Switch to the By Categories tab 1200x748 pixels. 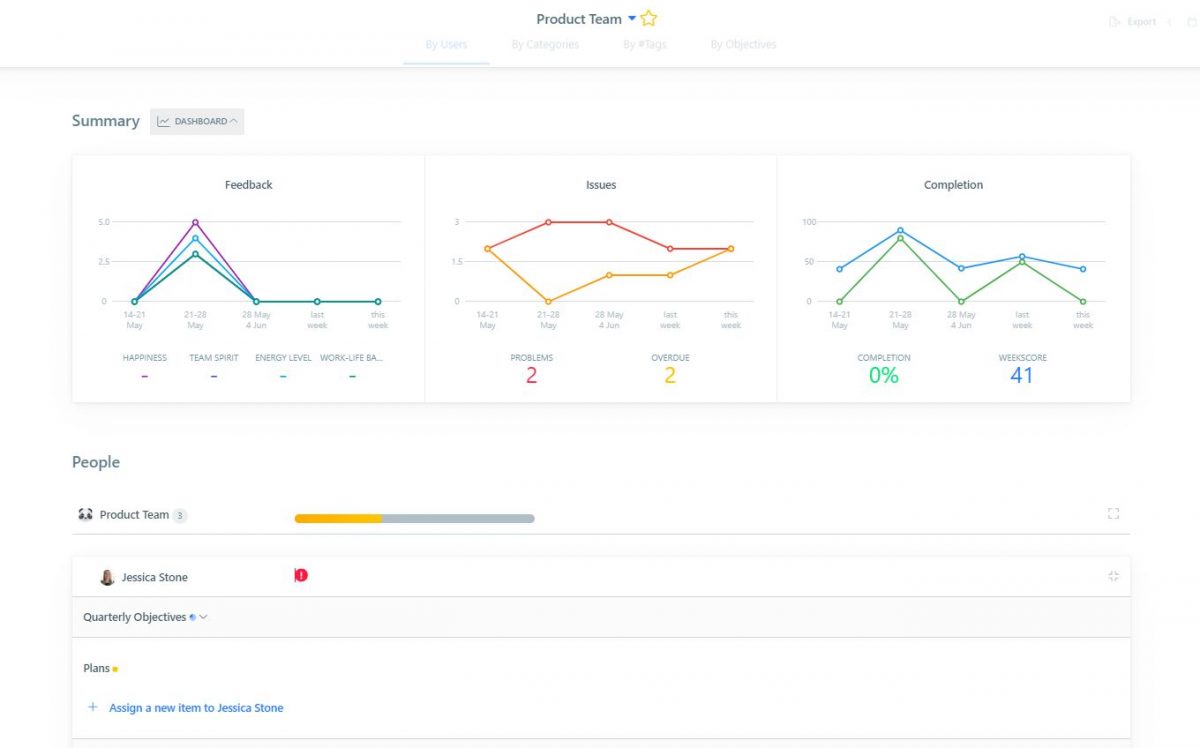tap(545, 44)
